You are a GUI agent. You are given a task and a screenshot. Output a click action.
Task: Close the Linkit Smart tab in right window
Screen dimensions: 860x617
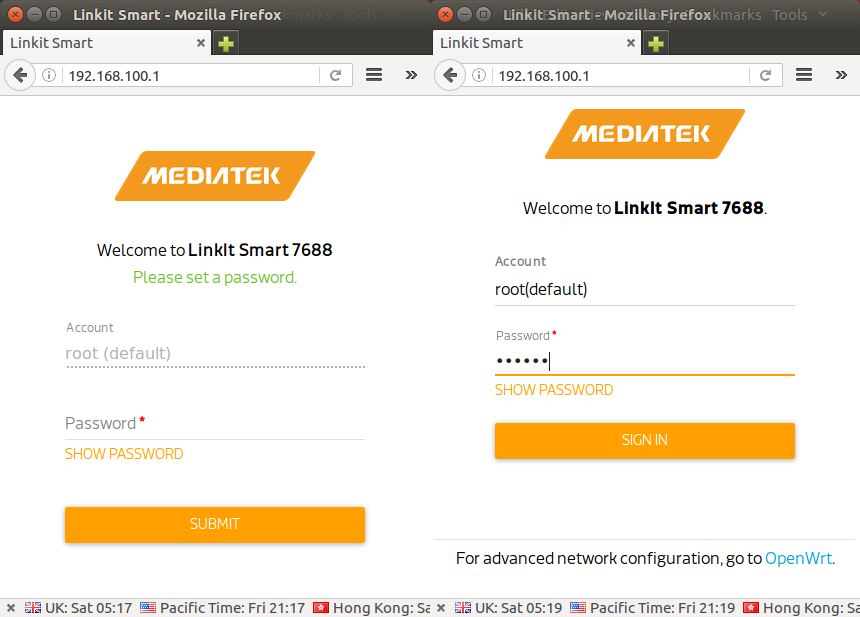click(x=631, y=43)
